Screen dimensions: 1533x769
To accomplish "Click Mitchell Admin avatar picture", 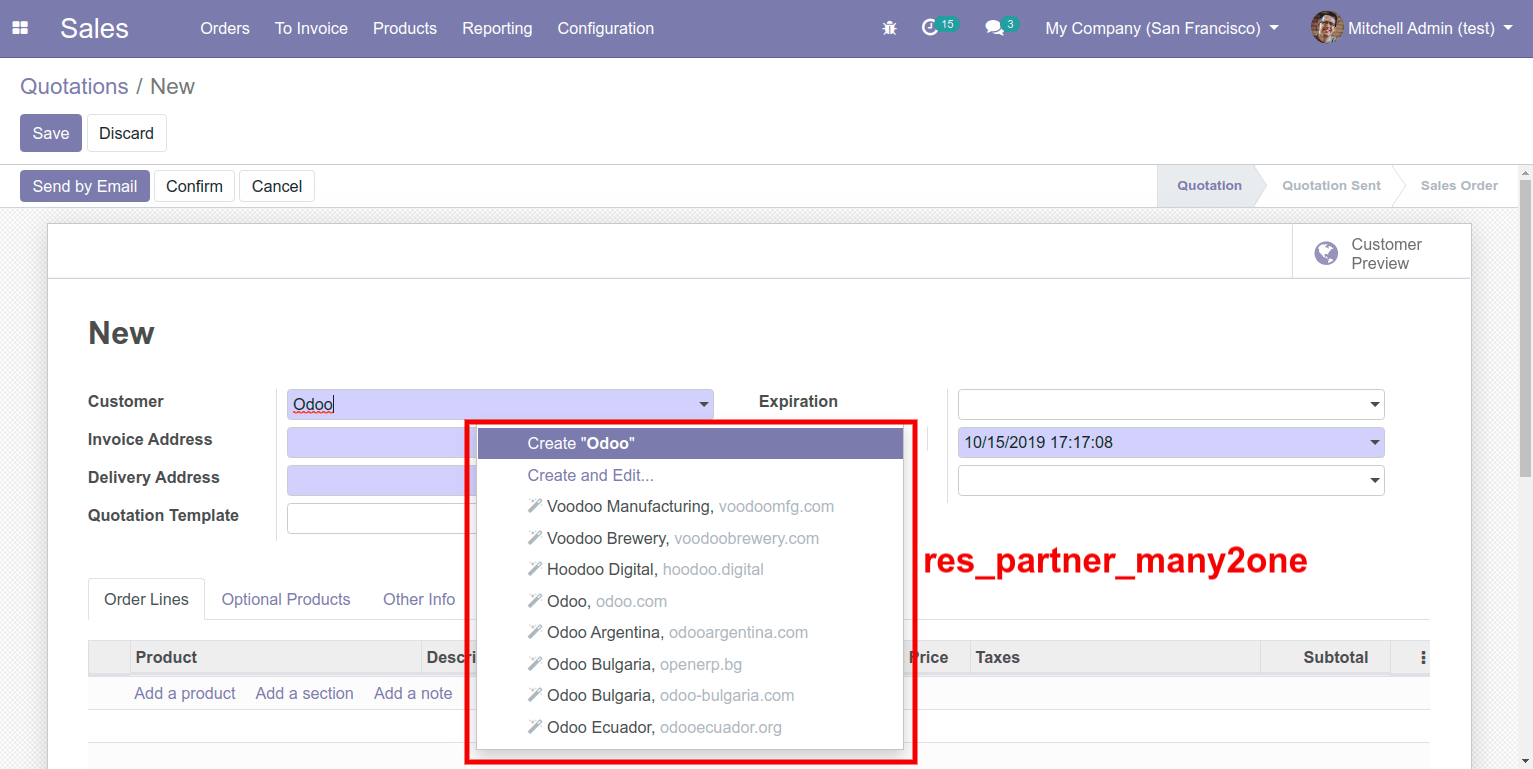I will coord(1327,28).
